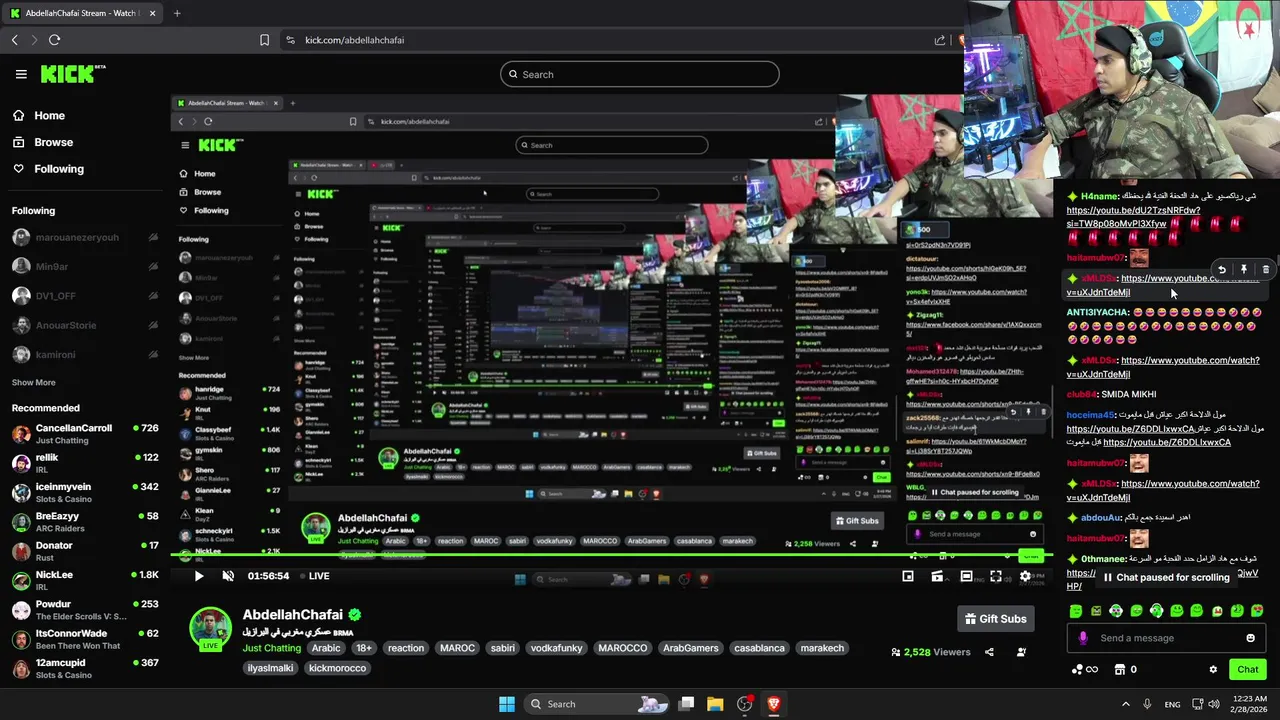Click the share icon in the address bar
This screenshot has height=720, width=1280.
coord(940,40)
